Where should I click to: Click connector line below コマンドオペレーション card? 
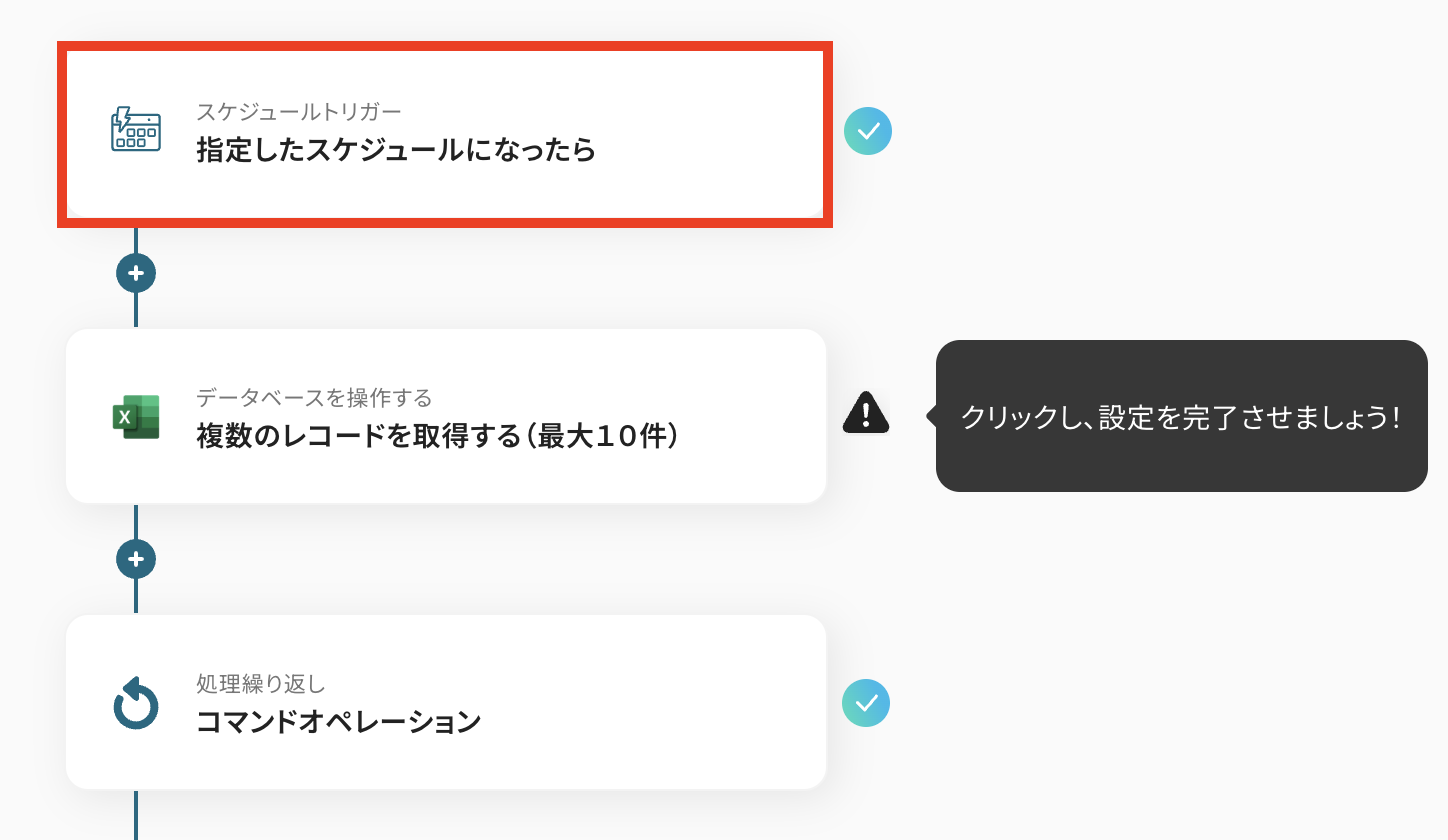136,815
